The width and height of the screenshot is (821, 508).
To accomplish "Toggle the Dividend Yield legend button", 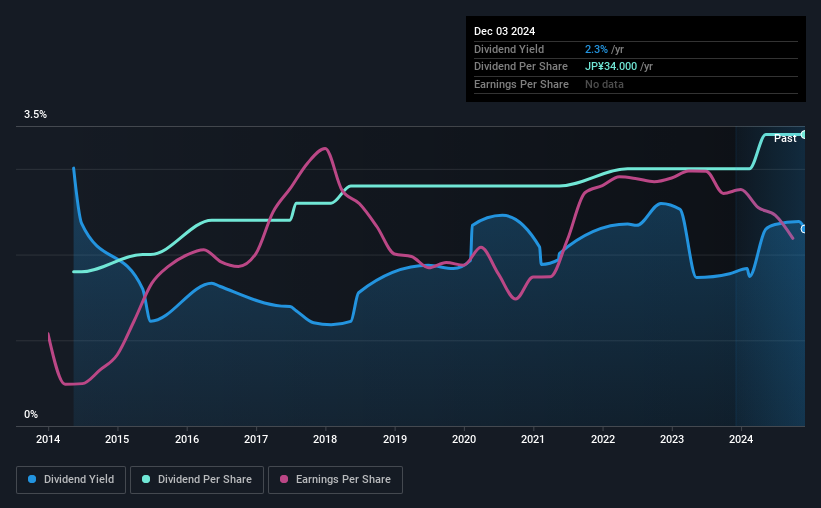I will (71, 480).
